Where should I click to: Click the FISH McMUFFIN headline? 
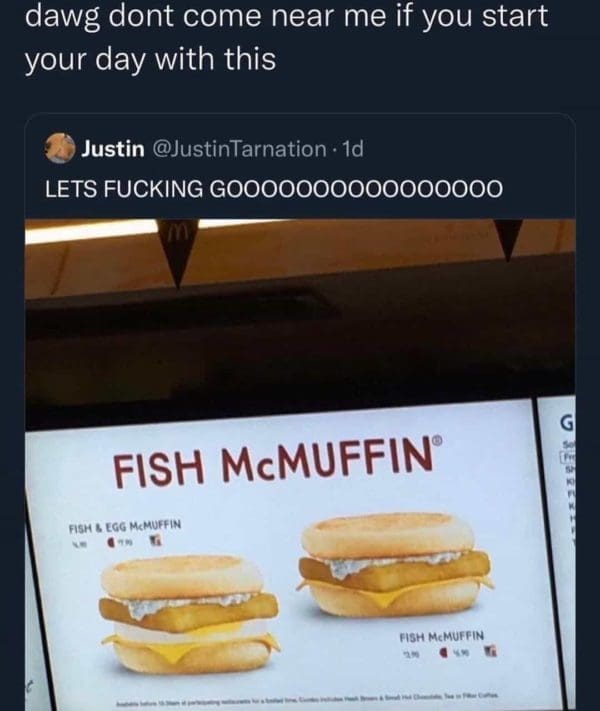click(x=268, y=464)
